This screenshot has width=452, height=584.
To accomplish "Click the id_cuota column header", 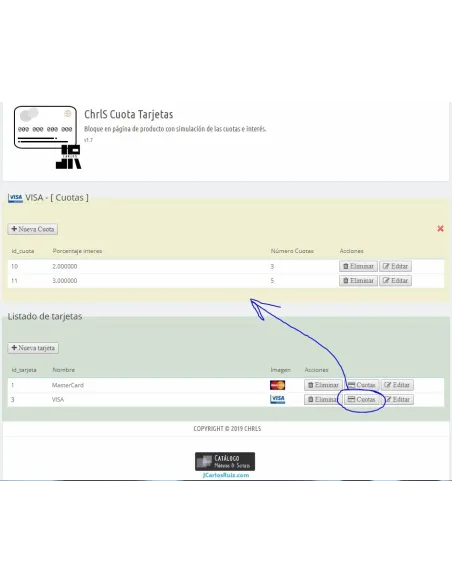I will point(23,251).
